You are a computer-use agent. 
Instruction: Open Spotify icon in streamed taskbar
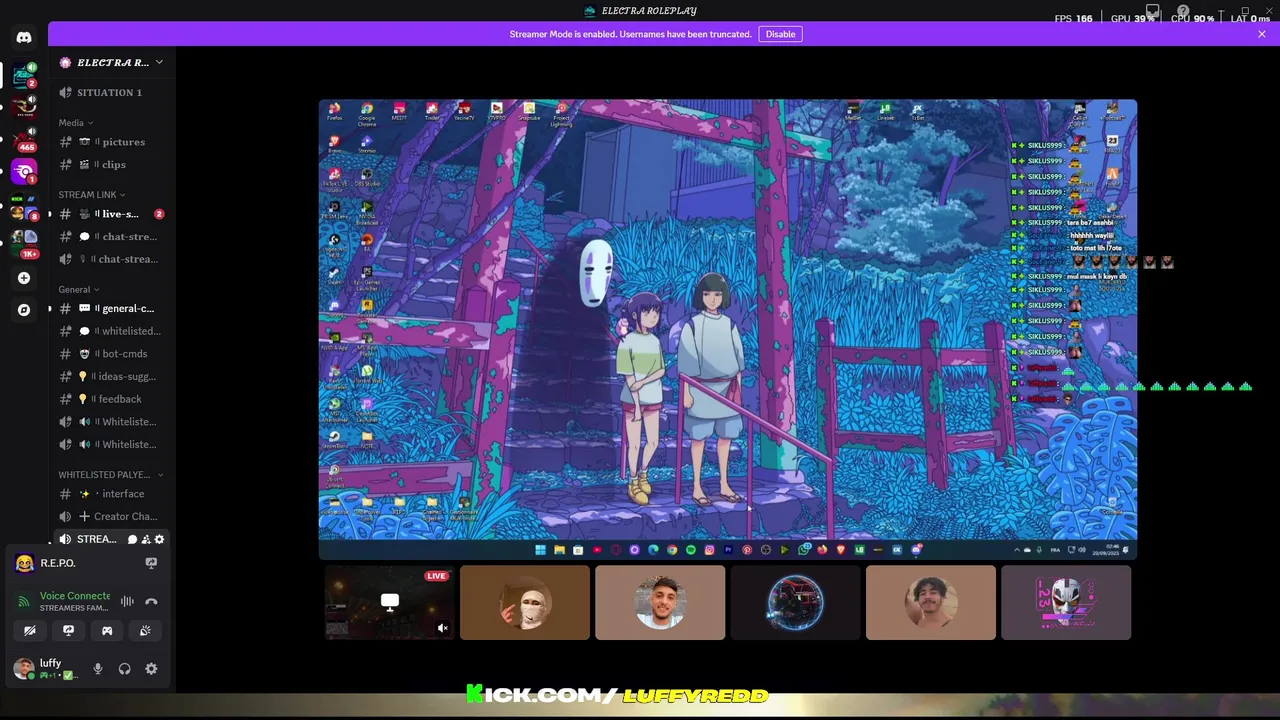pyautogui.click(x=690, y=550)
